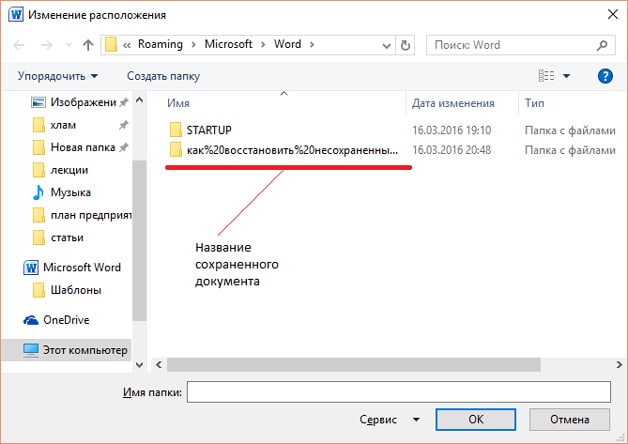Image resolution: width=628 pixels, height=444 pixels.
Task: Click Создать папку button
Action: click(163, 76)
